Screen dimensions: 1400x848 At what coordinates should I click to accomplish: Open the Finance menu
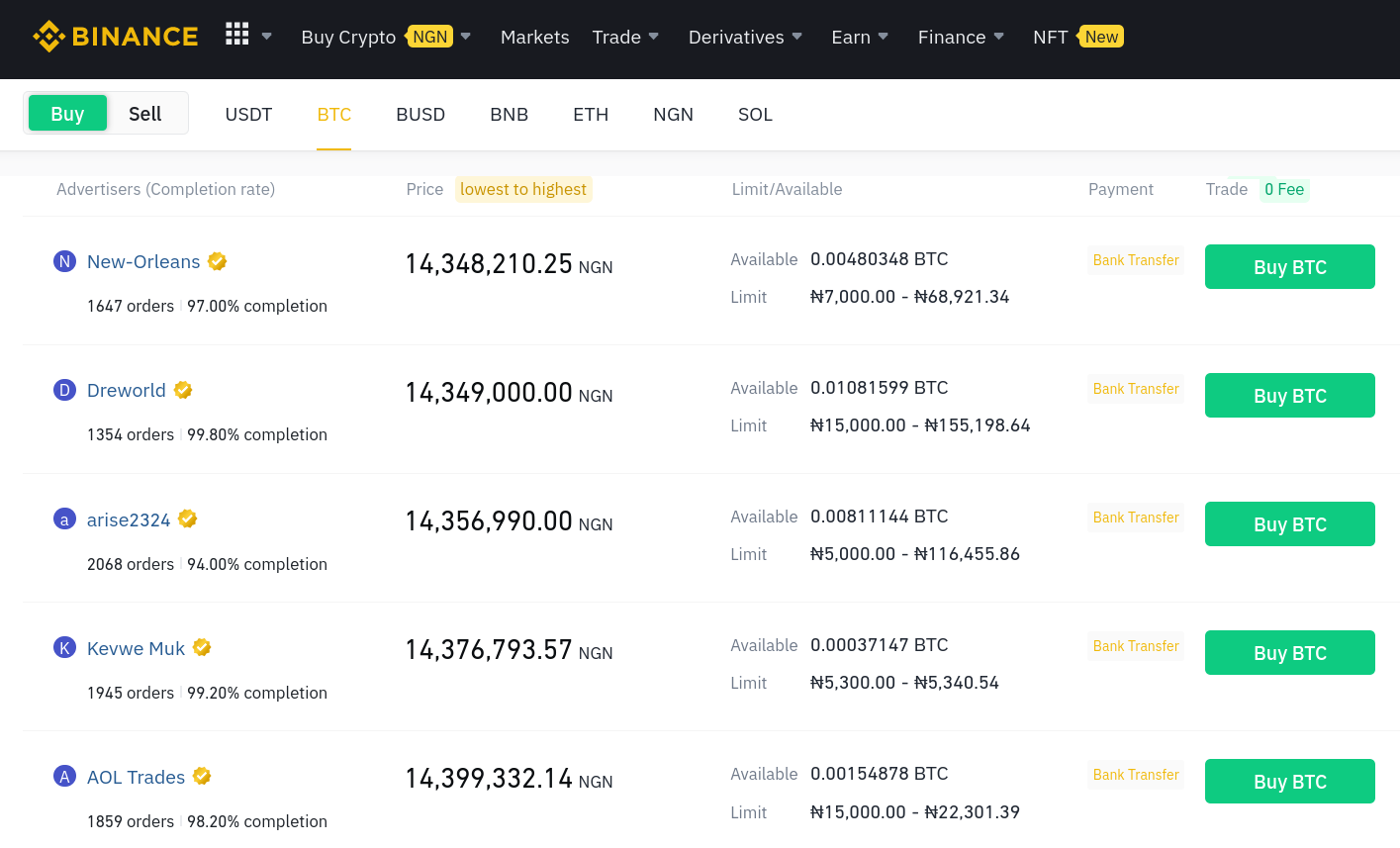coord(952,38)
